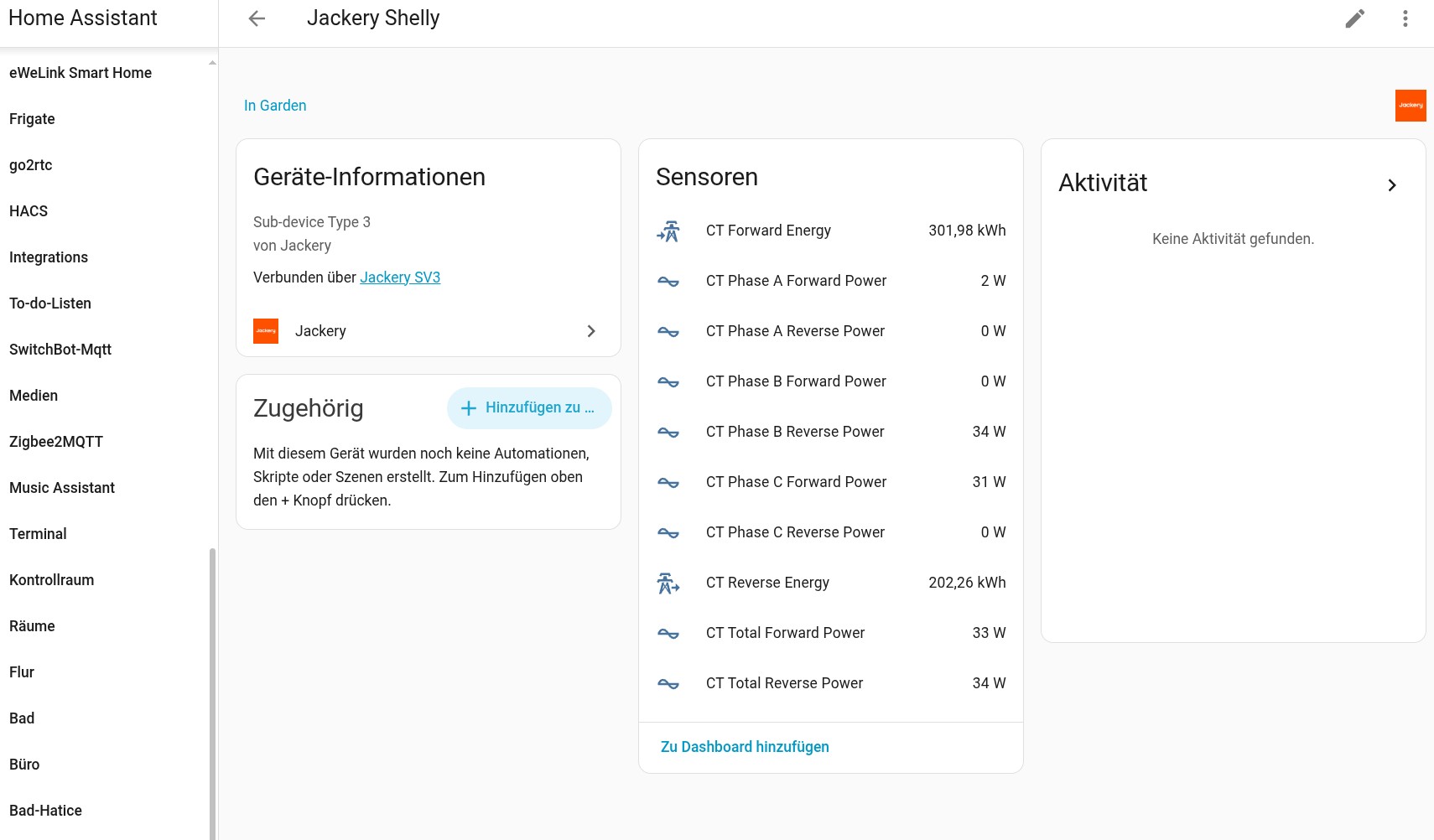Open Medien in the sidebar
The height and width of the screenshot is (840, 1434).
pyautogui.click(x=34, y=396)
